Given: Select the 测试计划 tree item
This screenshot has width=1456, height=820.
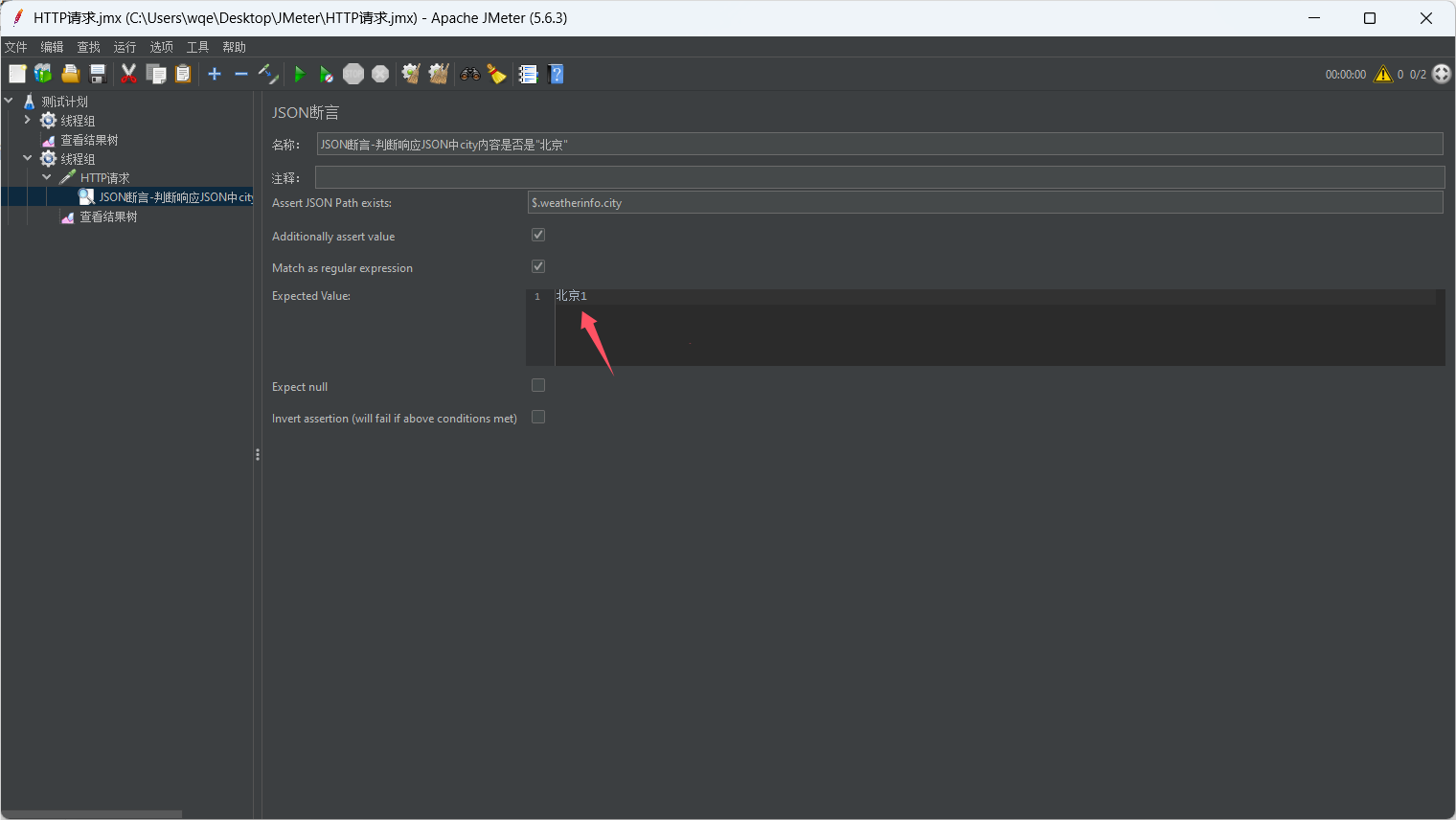Looking at the screenshot, I should pyautogui.click(x=64, y=102).
